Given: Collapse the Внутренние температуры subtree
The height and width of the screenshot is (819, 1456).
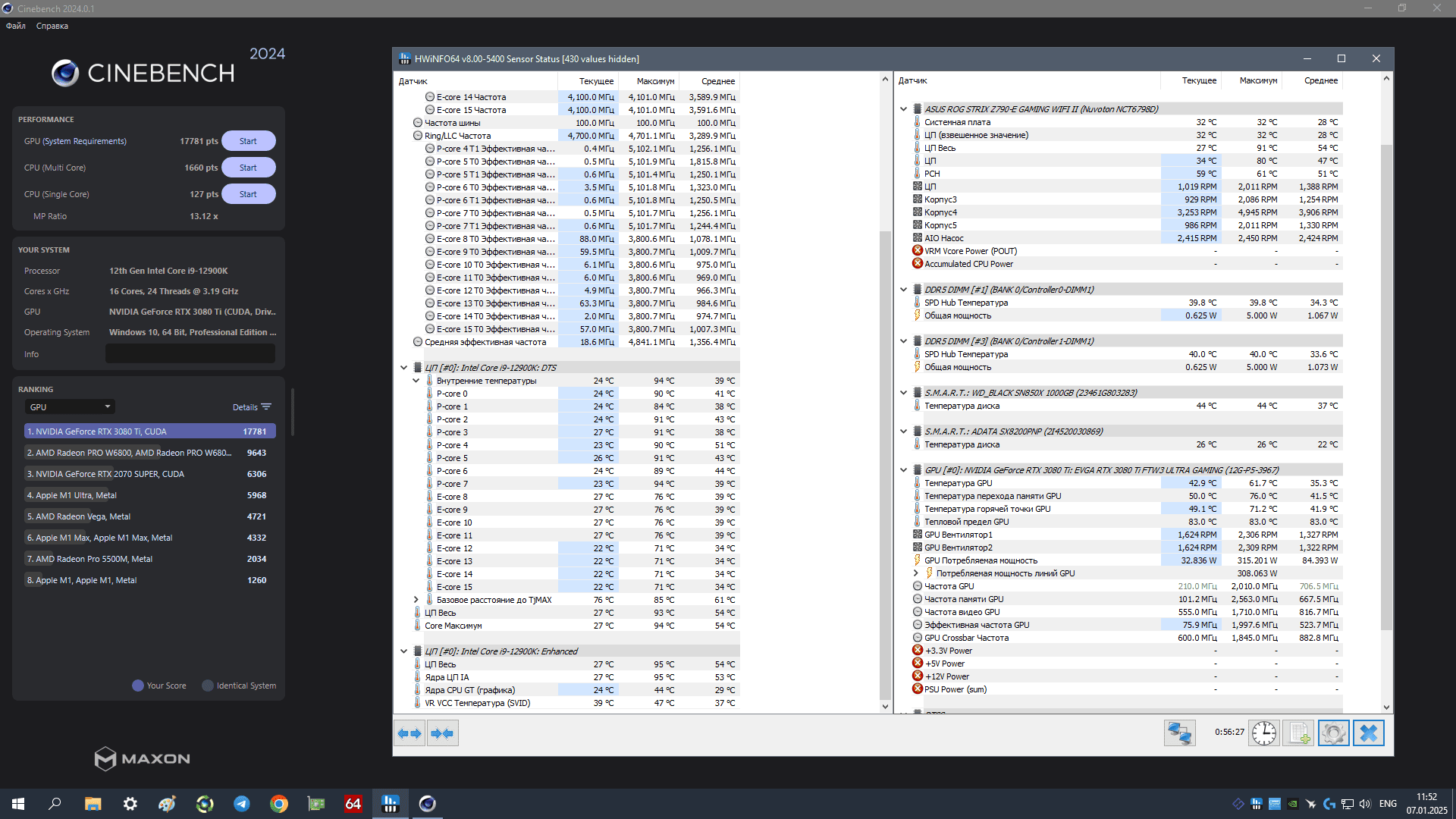Looking at the screenshot, I should [416, 381].
